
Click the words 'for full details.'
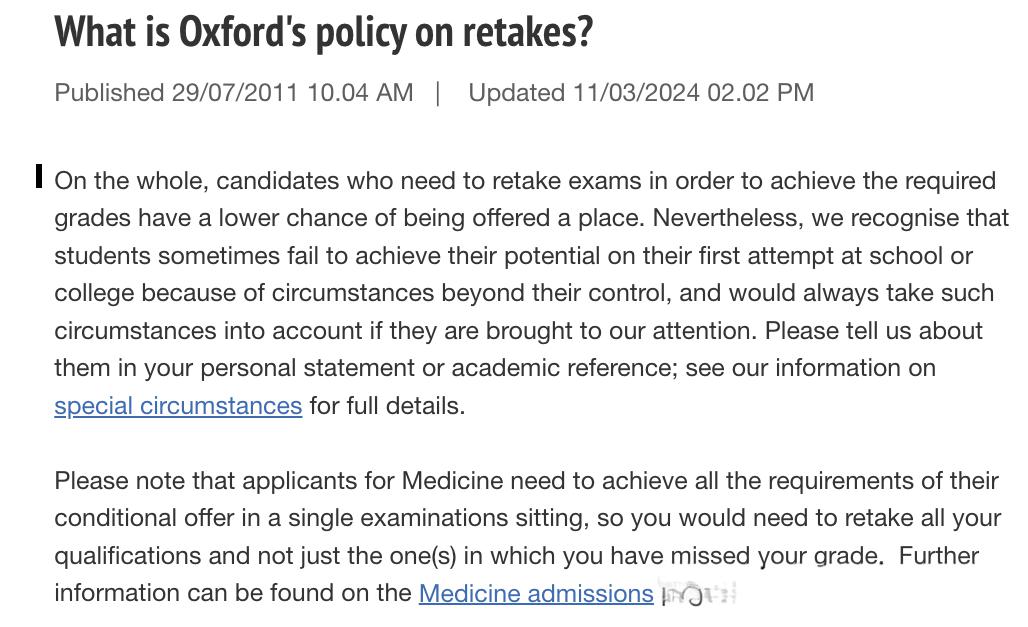(387, 406)
